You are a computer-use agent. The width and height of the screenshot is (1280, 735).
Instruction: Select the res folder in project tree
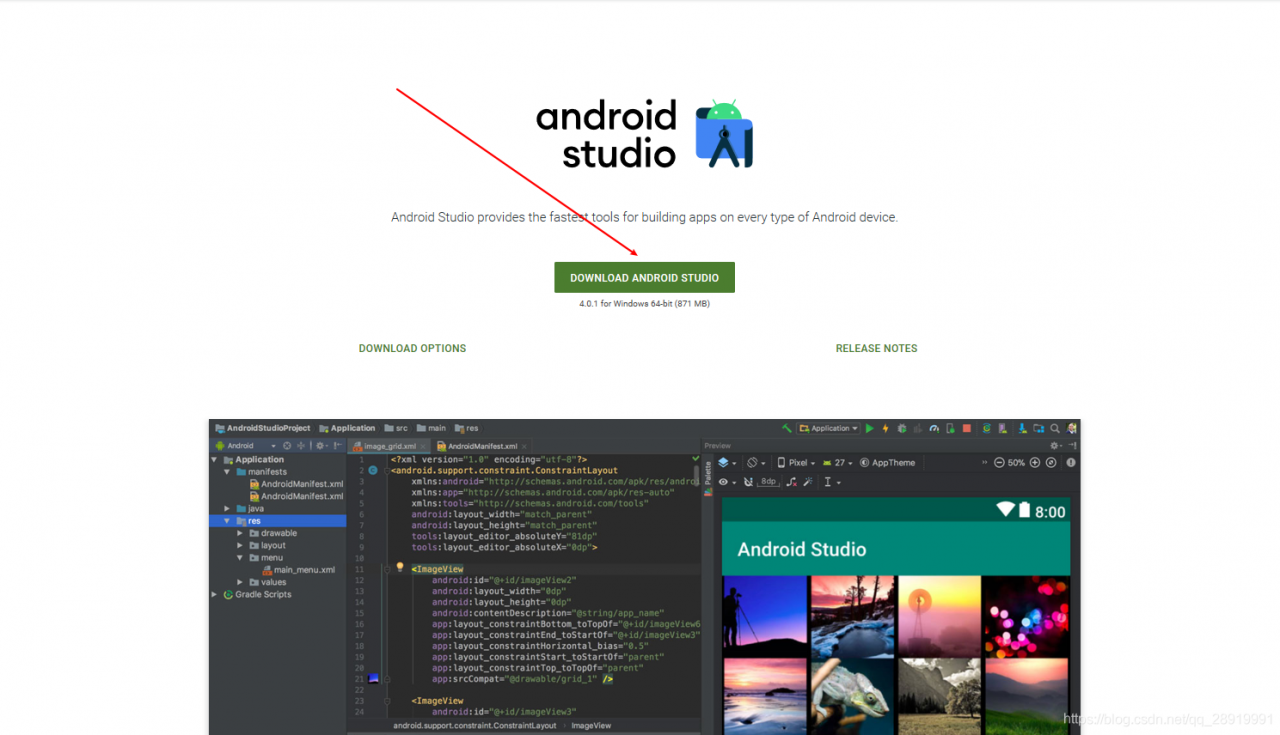coord(278,521)
